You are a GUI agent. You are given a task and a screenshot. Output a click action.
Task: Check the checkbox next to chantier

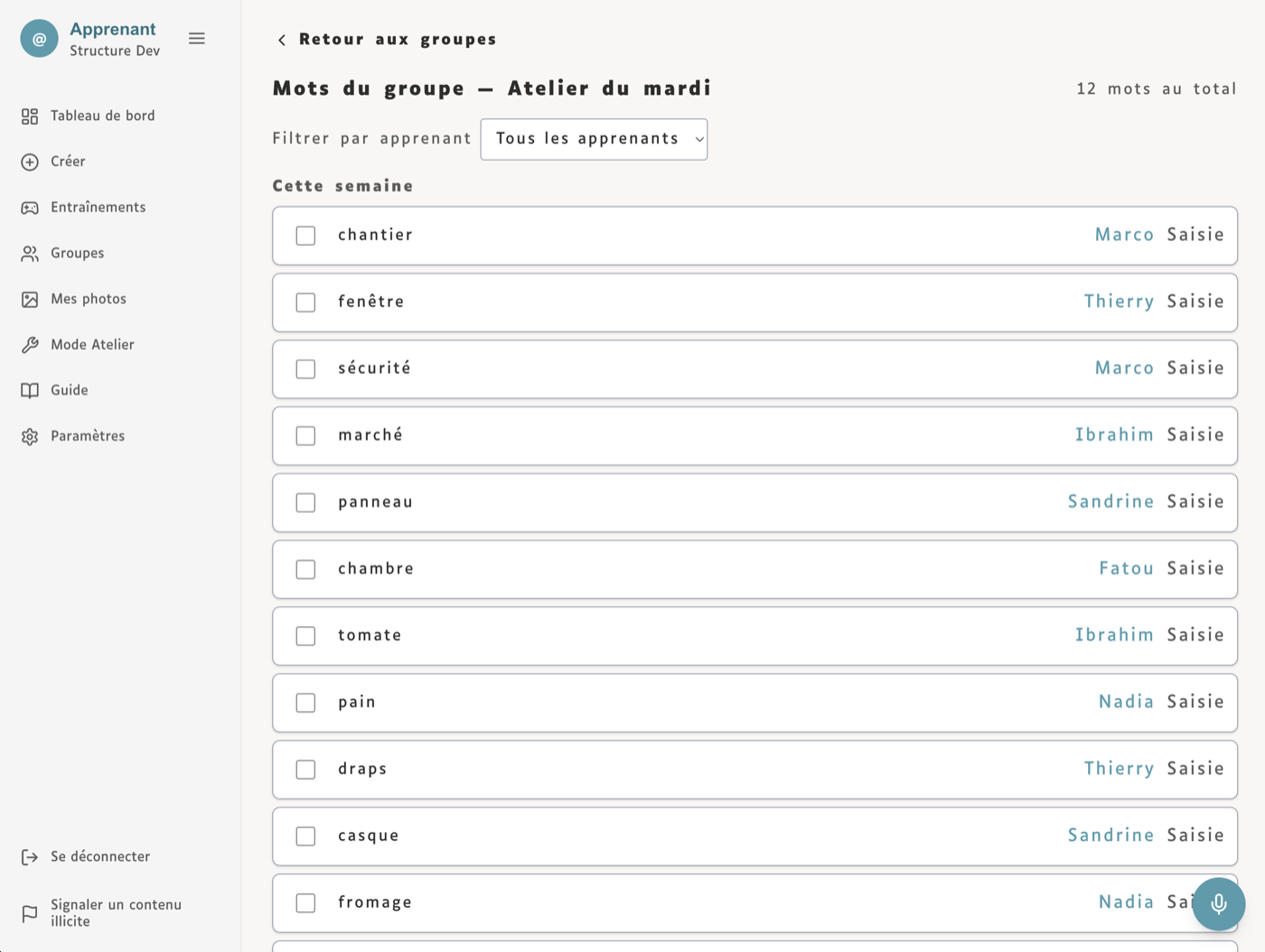[305, 235]
